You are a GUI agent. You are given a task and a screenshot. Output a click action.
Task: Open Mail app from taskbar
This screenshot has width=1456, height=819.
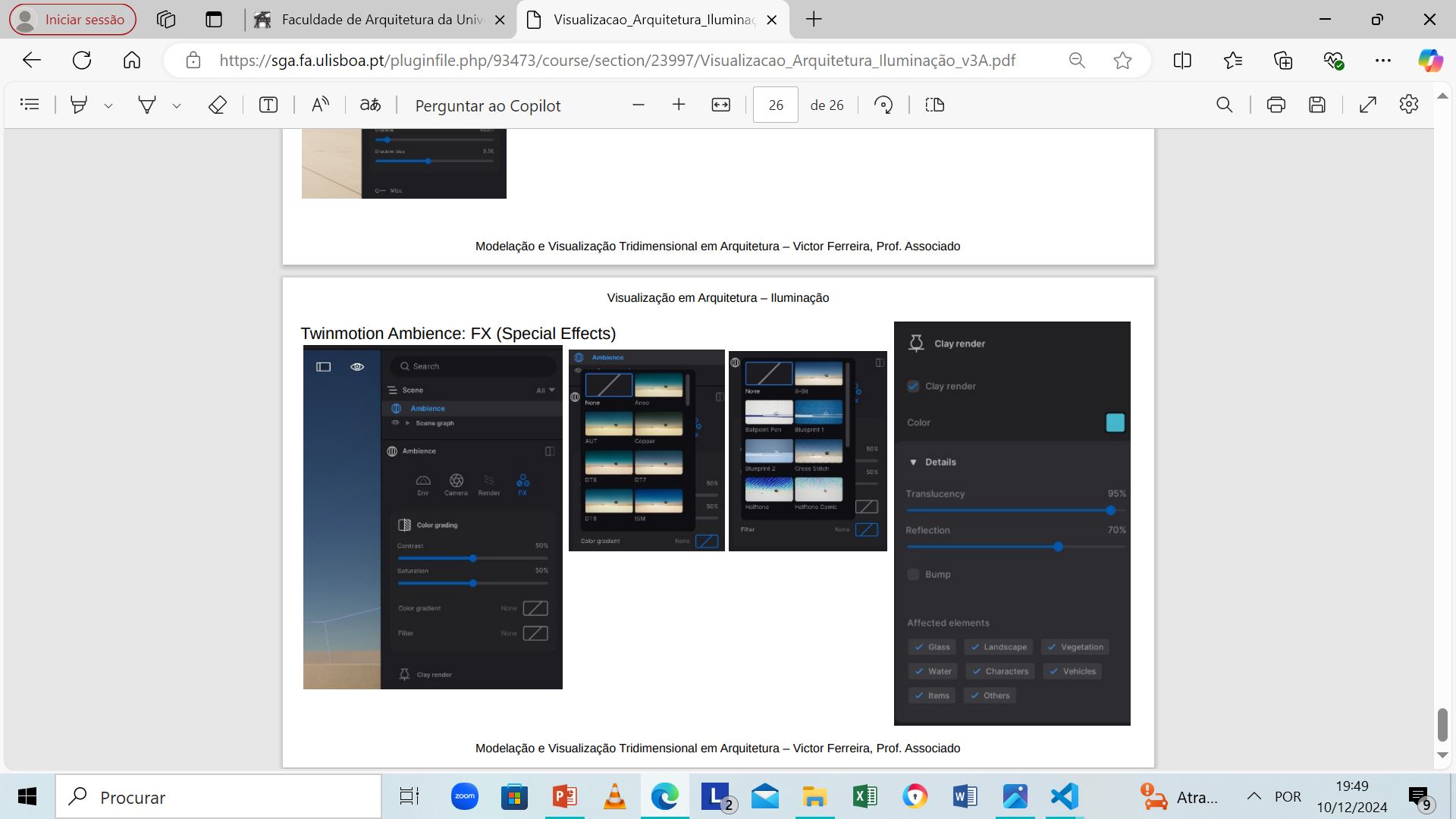(764, 797)
